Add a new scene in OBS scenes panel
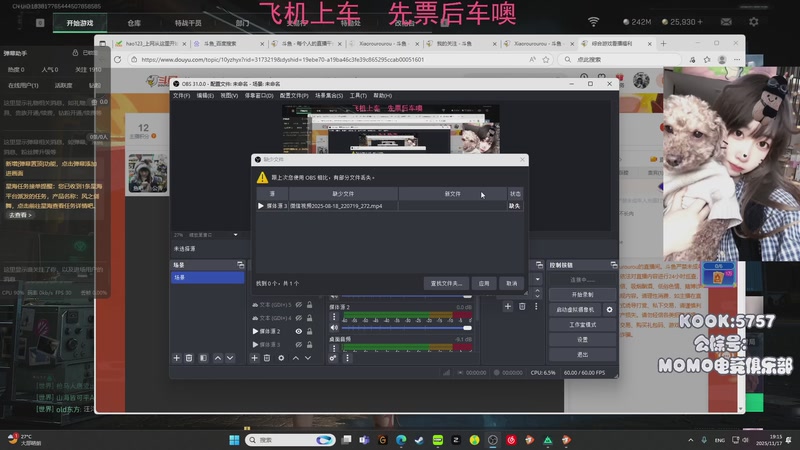The image size is (800, 450). point(177,358)
